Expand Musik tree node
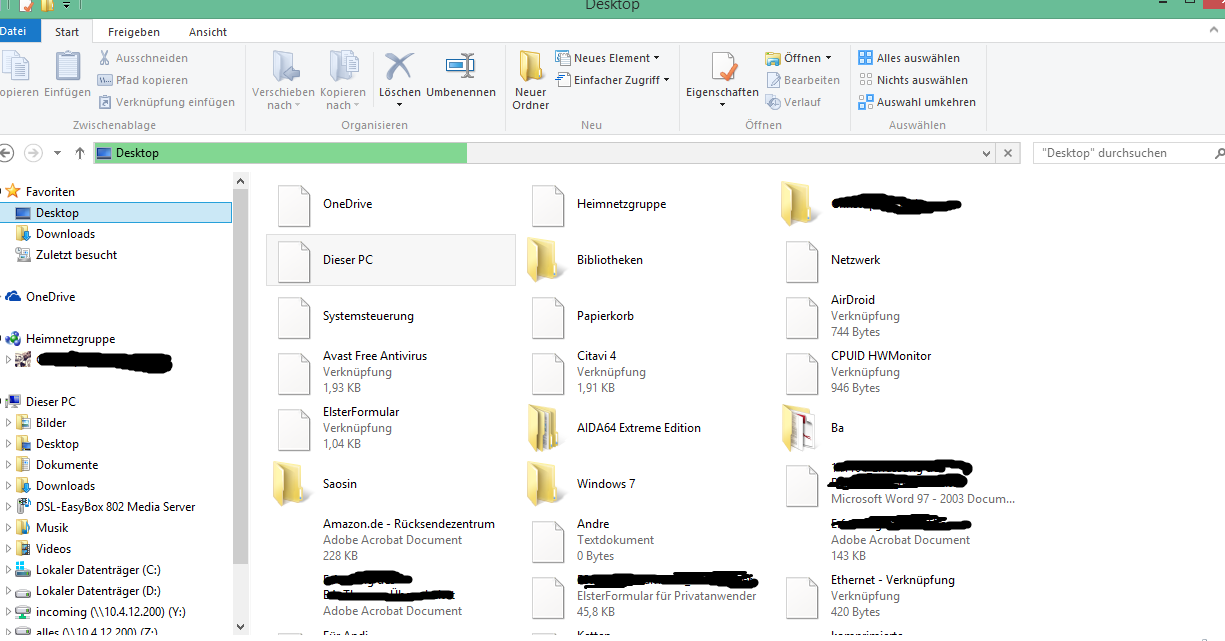This screenshot has height=641, width=1225. pyautogui.click(x=9, y=528)
